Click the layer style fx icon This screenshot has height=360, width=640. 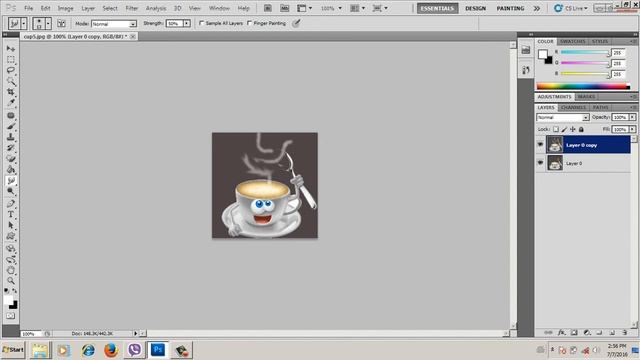click(x=562, y=333)
